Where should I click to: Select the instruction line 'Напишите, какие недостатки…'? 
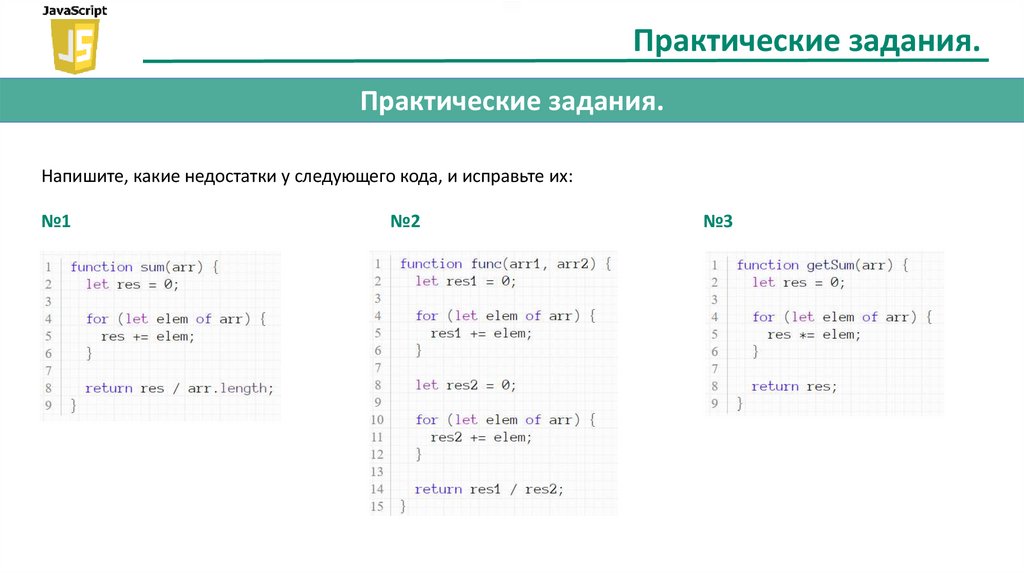point(307,176)
